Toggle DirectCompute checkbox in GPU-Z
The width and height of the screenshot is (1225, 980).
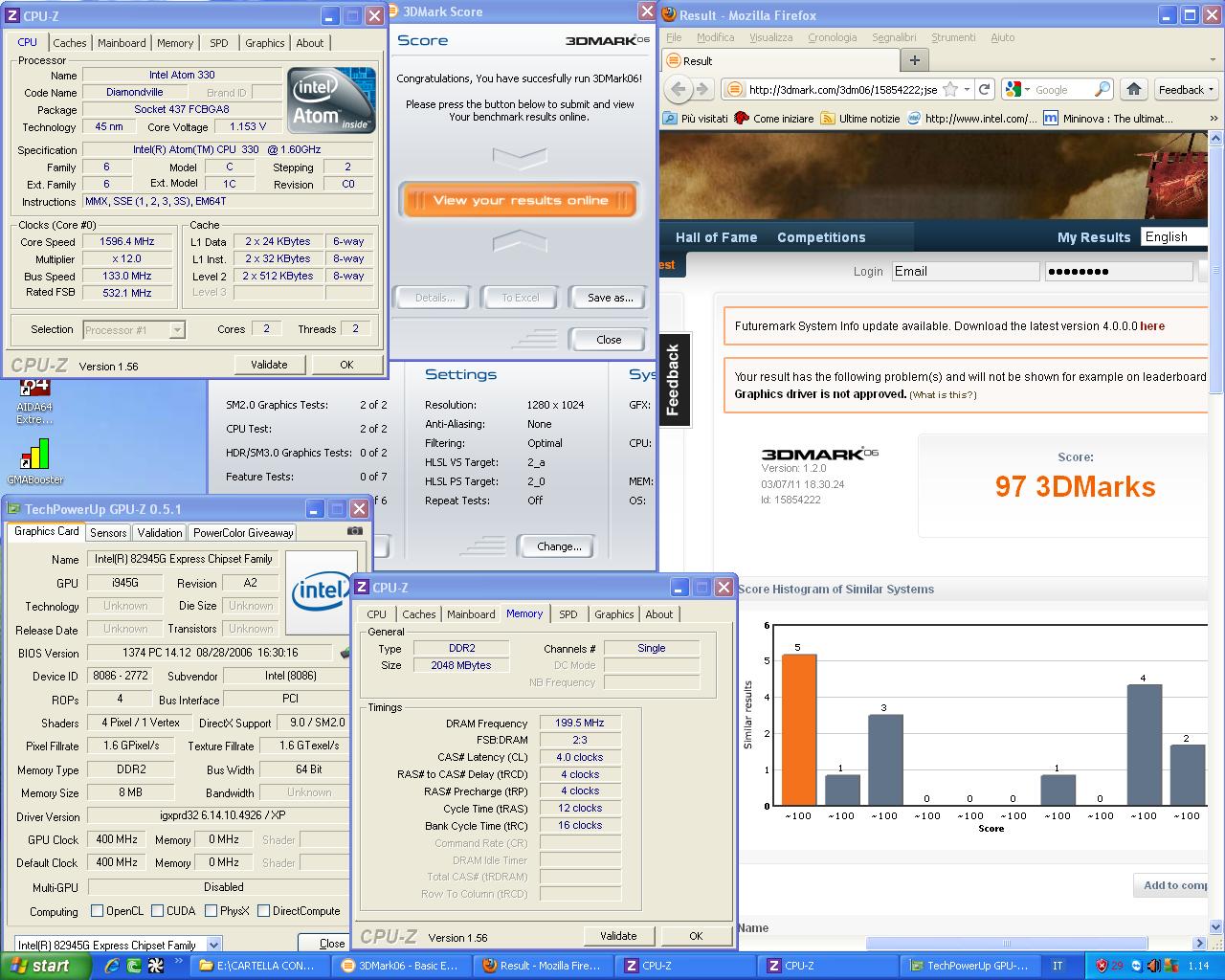click(263, 911)
